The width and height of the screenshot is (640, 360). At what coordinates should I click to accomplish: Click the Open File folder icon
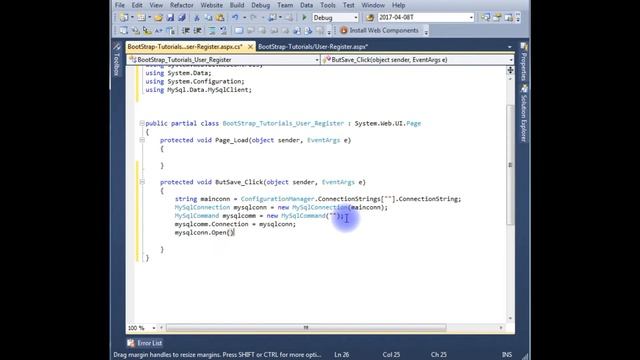tap(158, 18)
